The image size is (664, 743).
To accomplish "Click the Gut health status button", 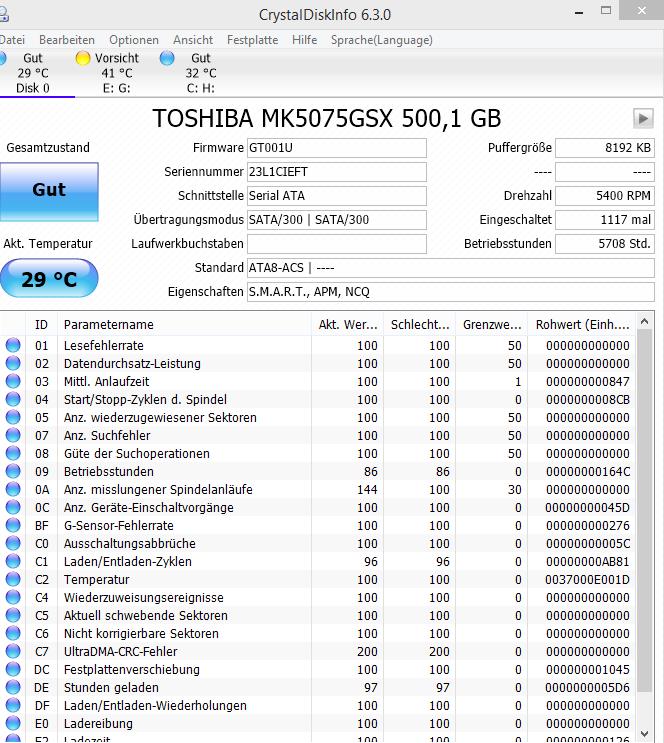I will 49,191.
